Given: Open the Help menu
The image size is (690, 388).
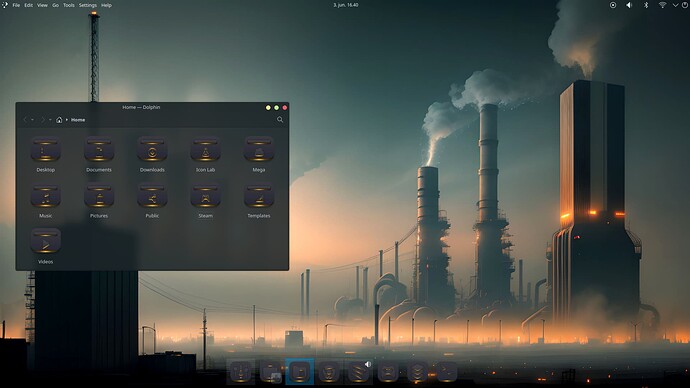Looking at the screenshot, I should (106, 5).
